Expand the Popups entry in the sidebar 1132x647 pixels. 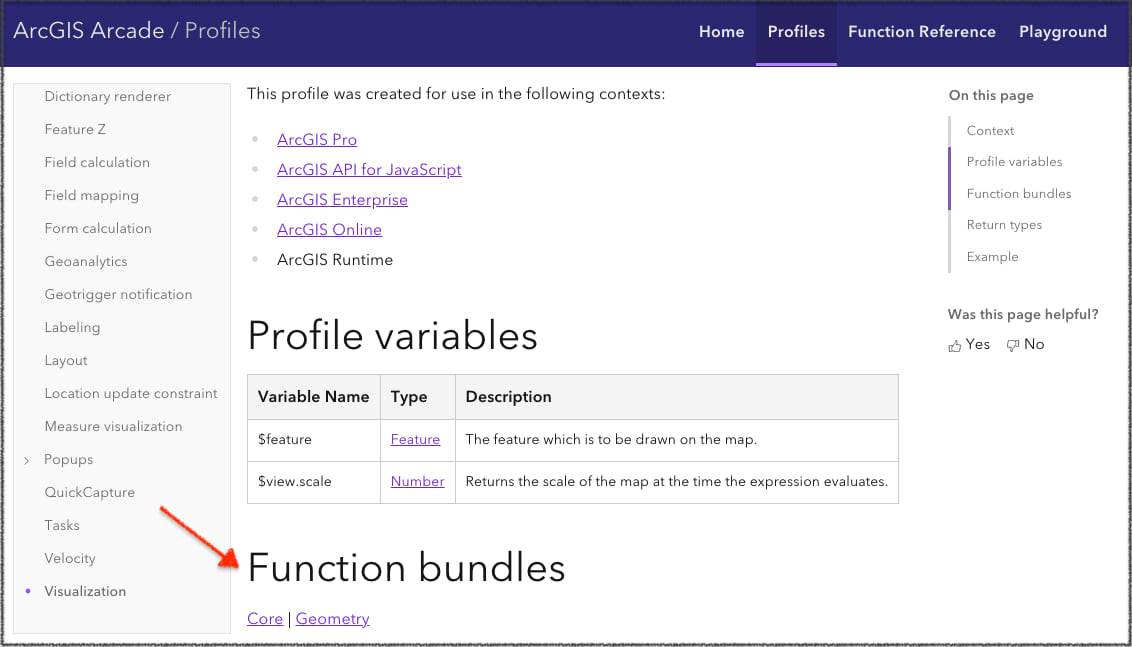point(26,459)
